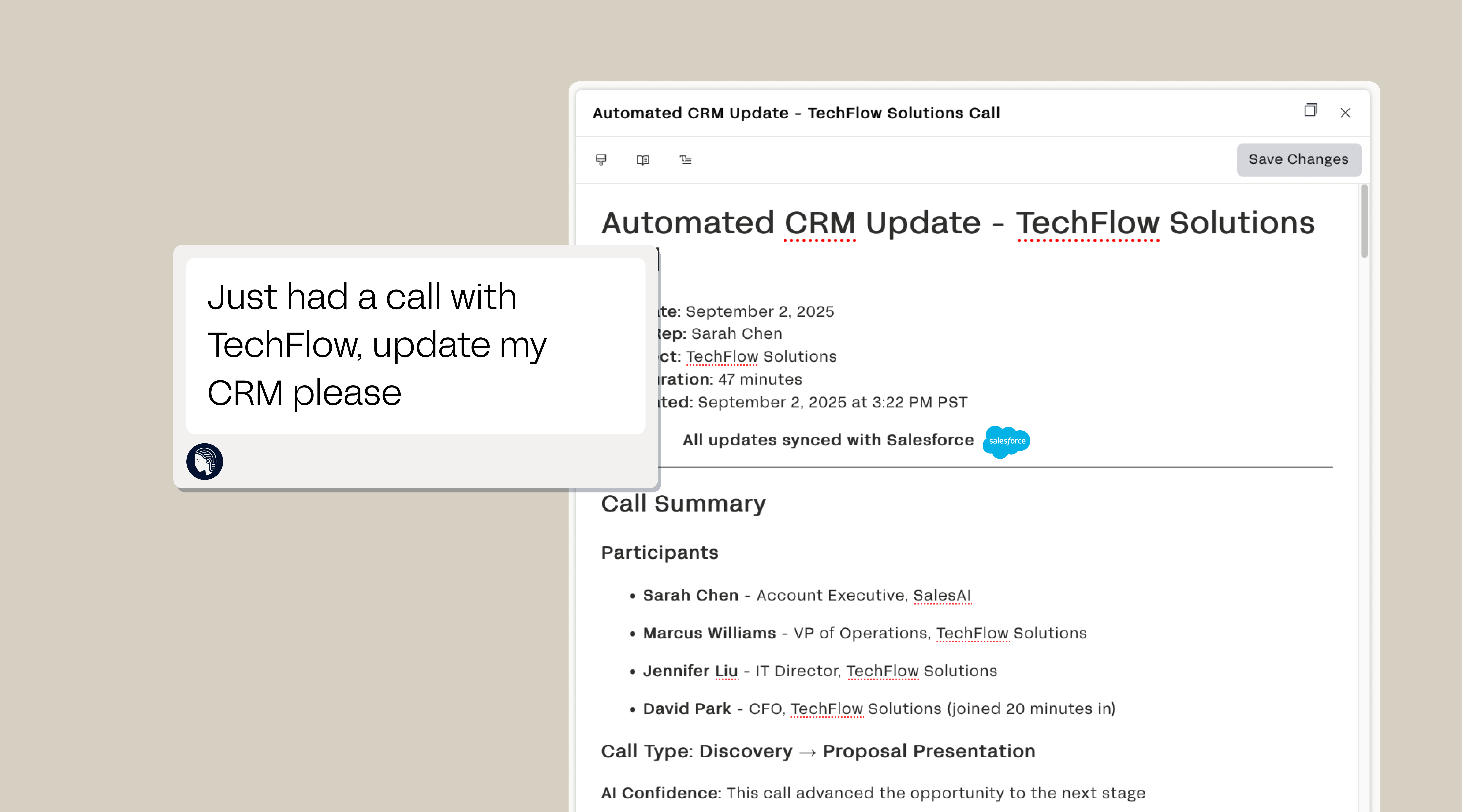Close the Automated CRM Update panel
This screenshot has height=812, width=1462.
point(1345,113)
